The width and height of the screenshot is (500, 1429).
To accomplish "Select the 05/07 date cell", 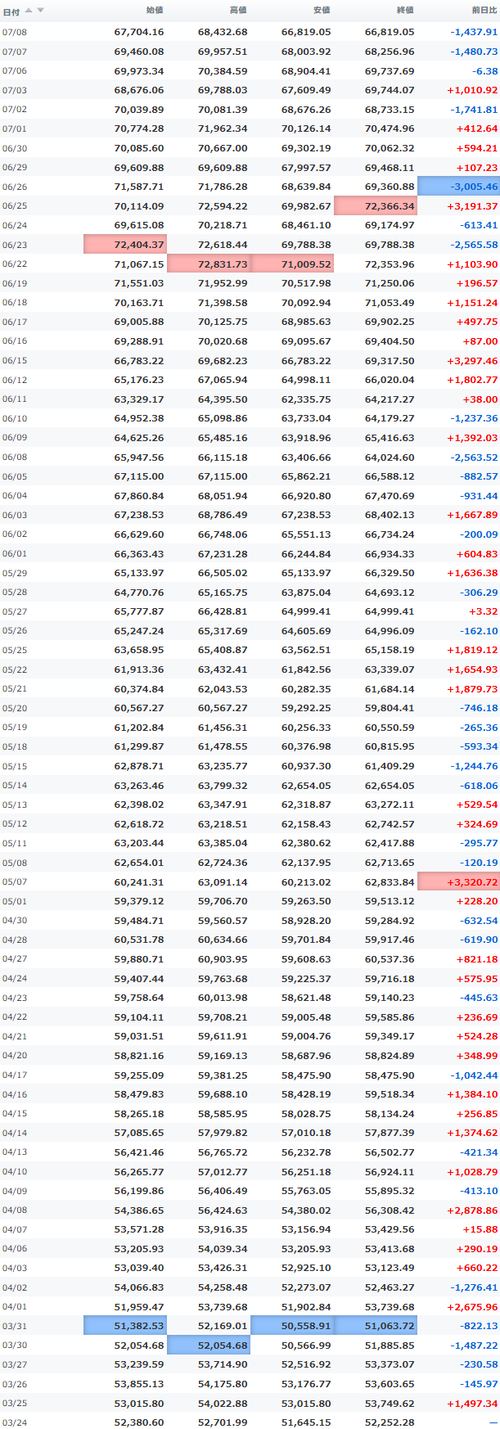I will (15, 881).
